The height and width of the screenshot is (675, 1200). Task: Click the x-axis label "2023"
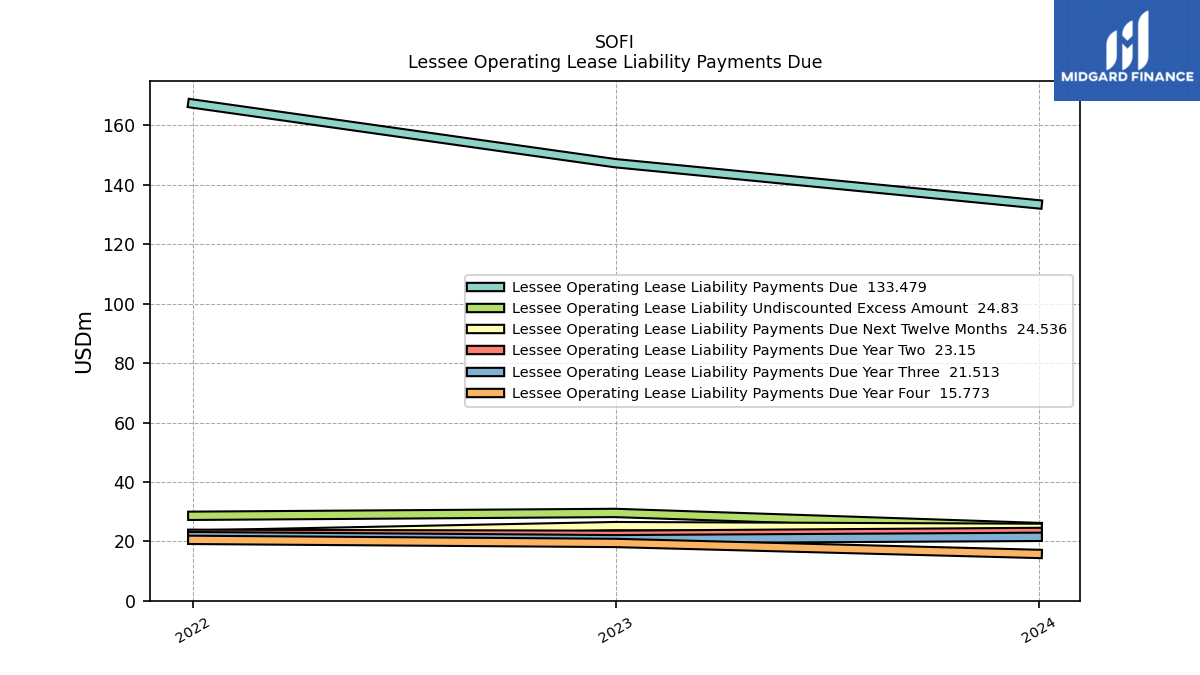(x=616, y=630)
